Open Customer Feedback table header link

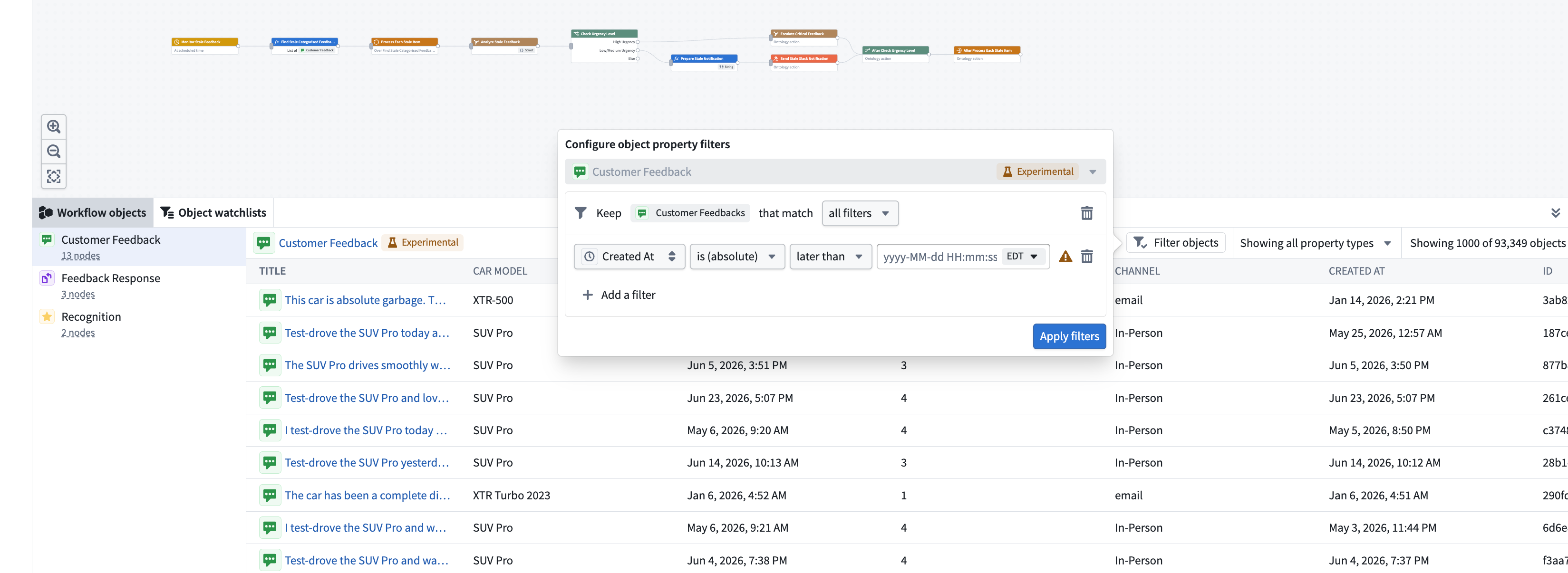click(x=328, y=243)
